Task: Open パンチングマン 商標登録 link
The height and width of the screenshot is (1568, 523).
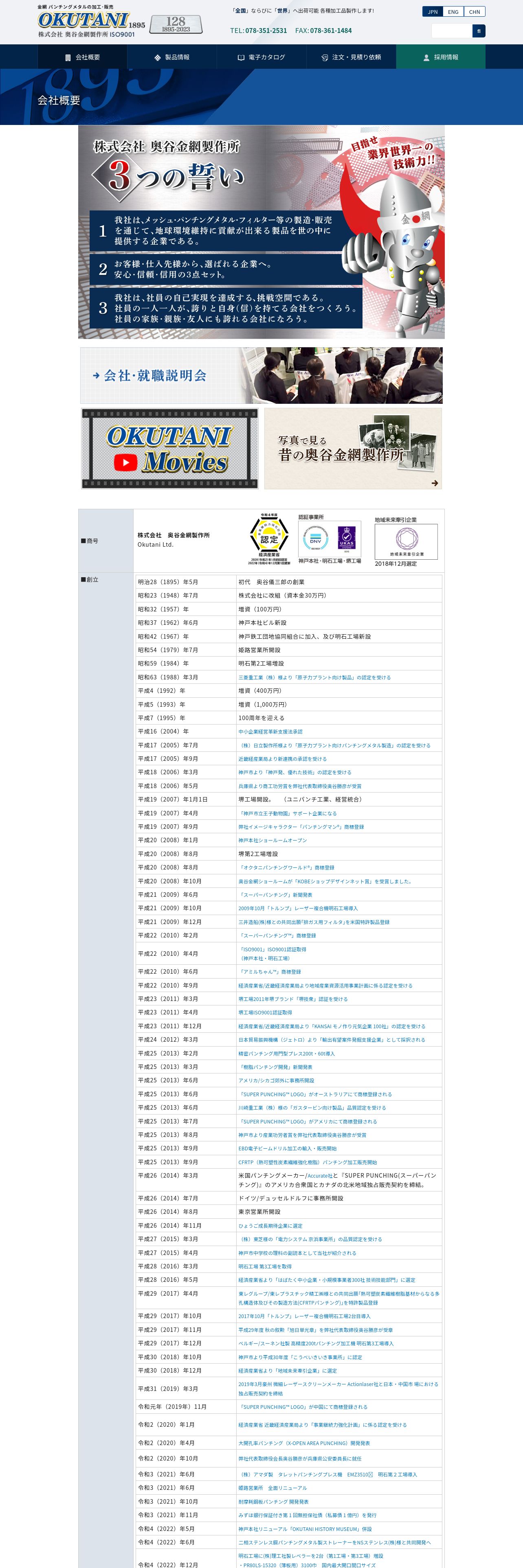Action: [x=301, y=827]
